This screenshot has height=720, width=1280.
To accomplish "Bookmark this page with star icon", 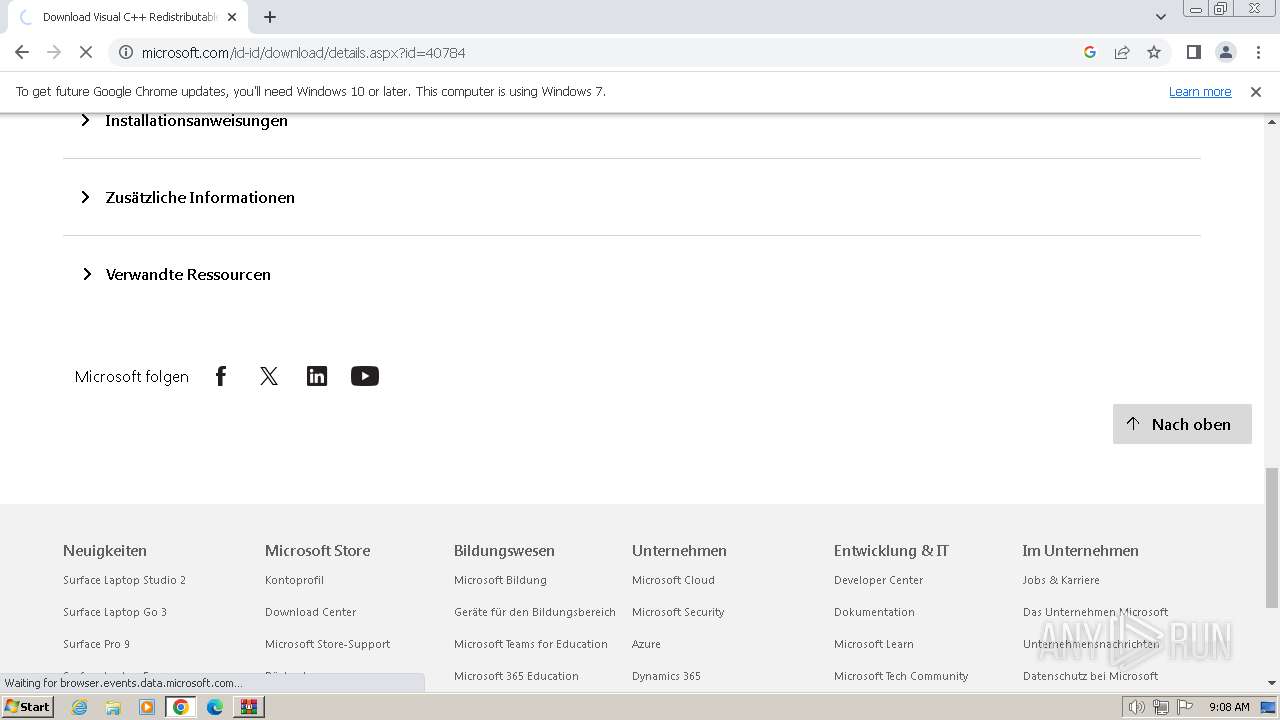I will click(x=1154, y=53).
